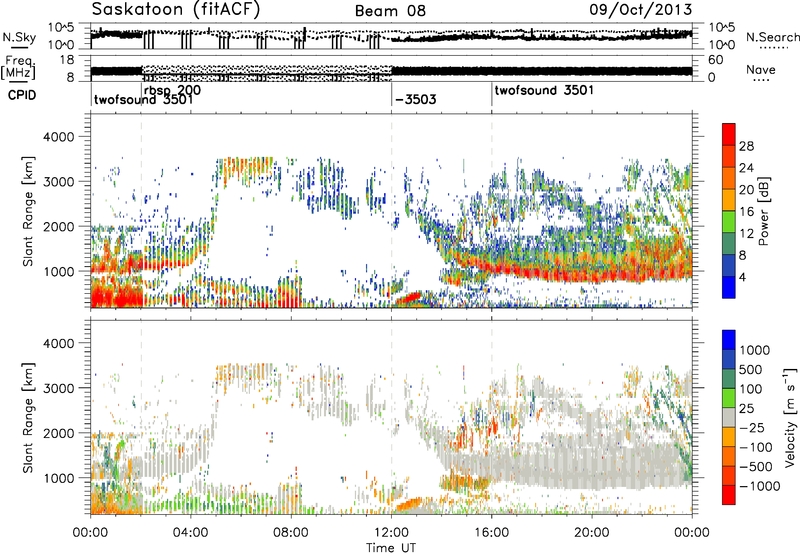Select Power colorbar segment below 4

click(x=729, y=288)
